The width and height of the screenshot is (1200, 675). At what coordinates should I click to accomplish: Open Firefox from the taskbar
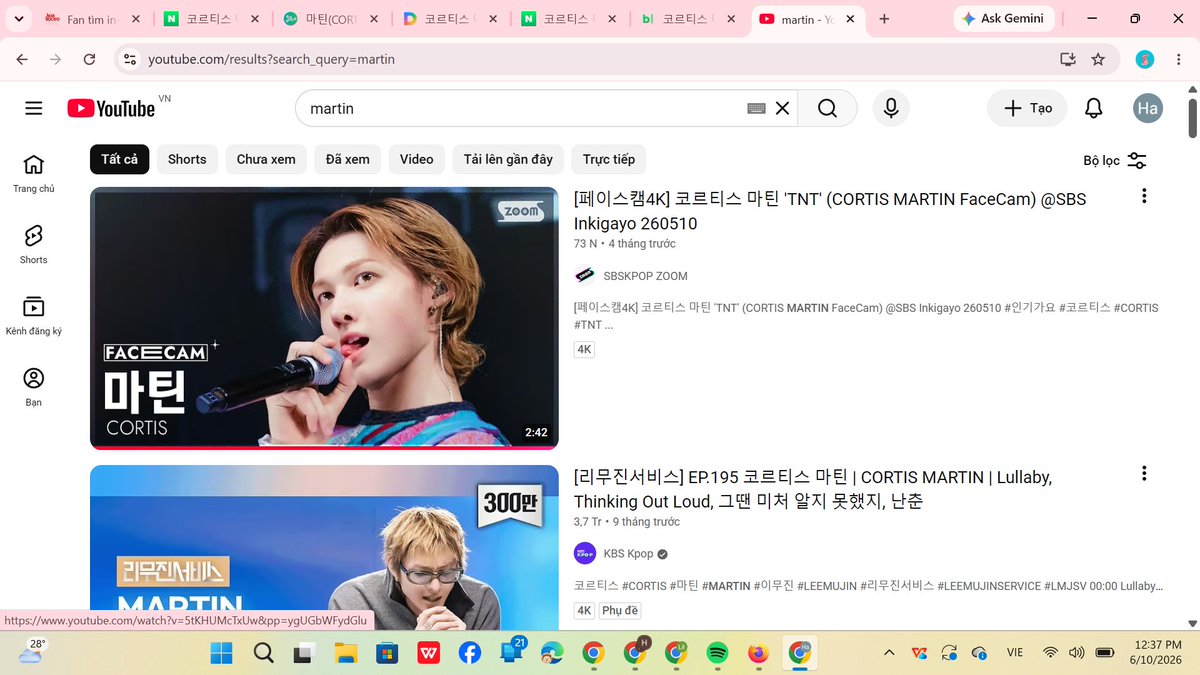758,653
